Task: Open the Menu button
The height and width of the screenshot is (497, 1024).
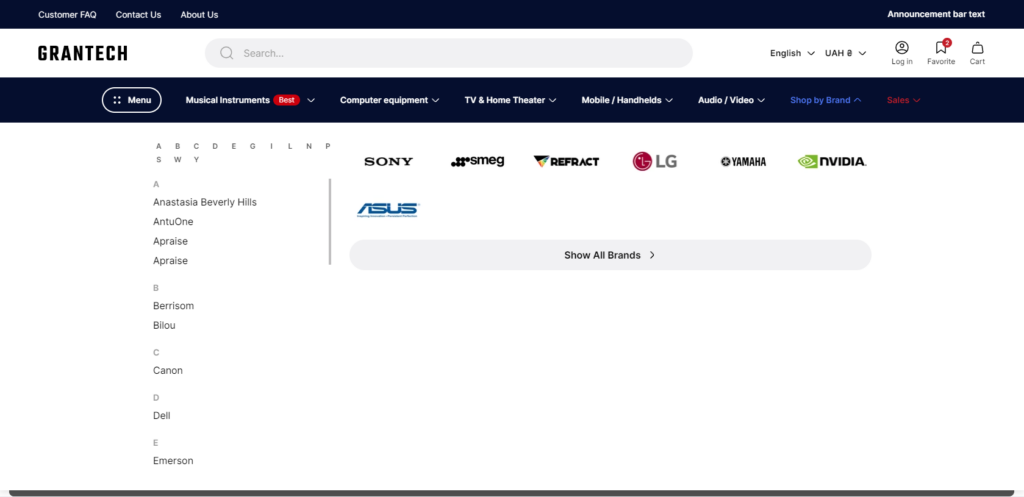Action: (131, 100)
